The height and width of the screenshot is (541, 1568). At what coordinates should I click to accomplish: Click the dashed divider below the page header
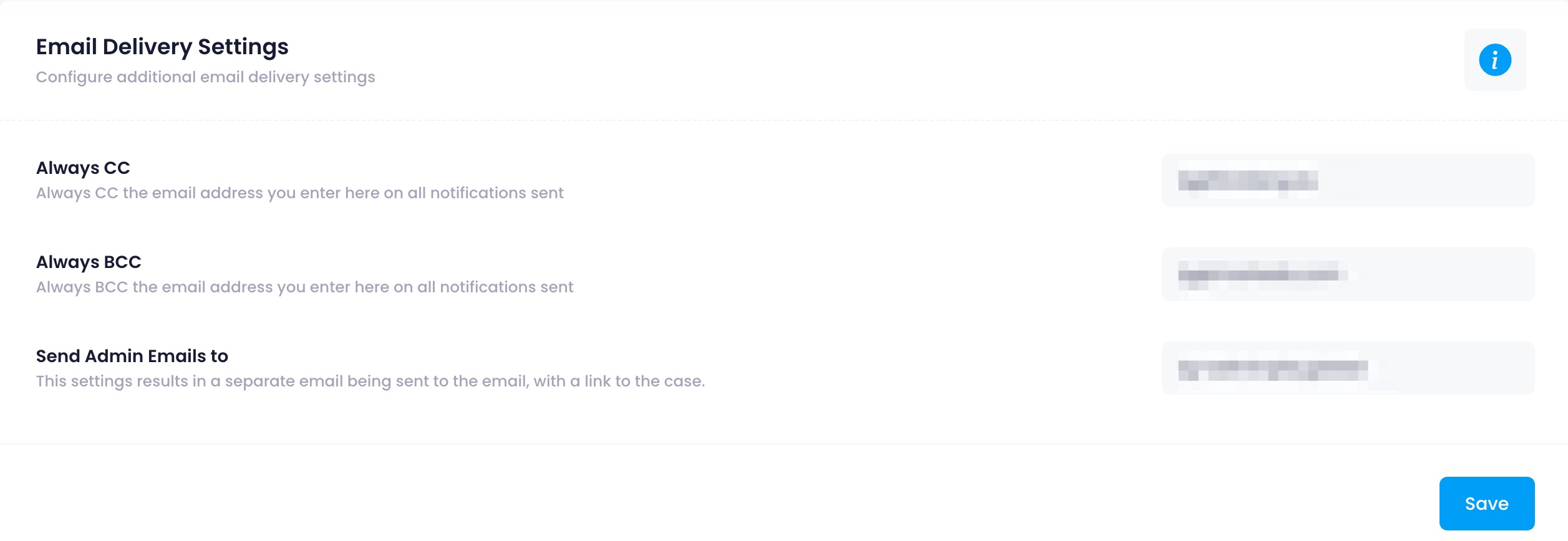(x=784, y=118)
